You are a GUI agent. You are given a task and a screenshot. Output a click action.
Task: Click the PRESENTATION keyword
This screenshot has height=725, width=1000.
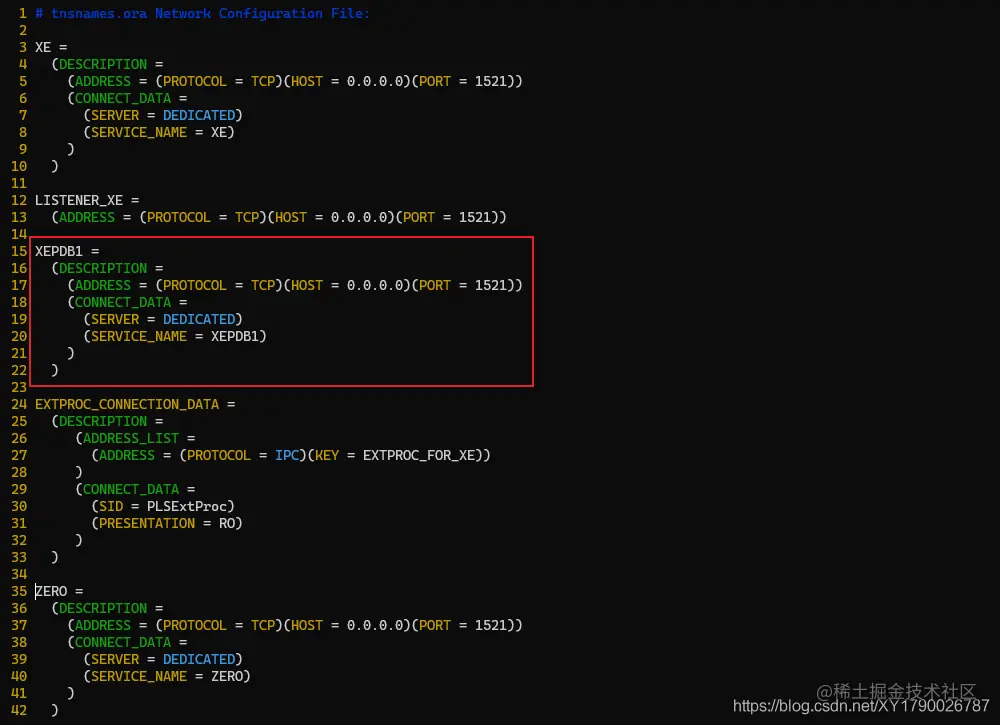click(147, 524)
